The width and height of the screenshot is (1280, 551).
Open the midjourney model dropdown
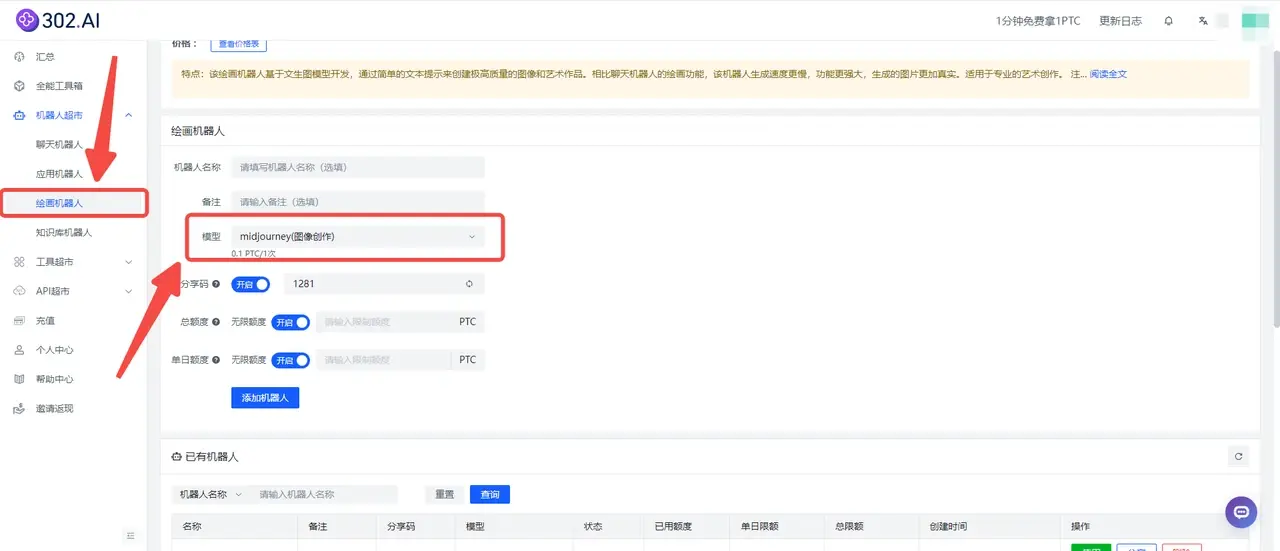(358, 237)
